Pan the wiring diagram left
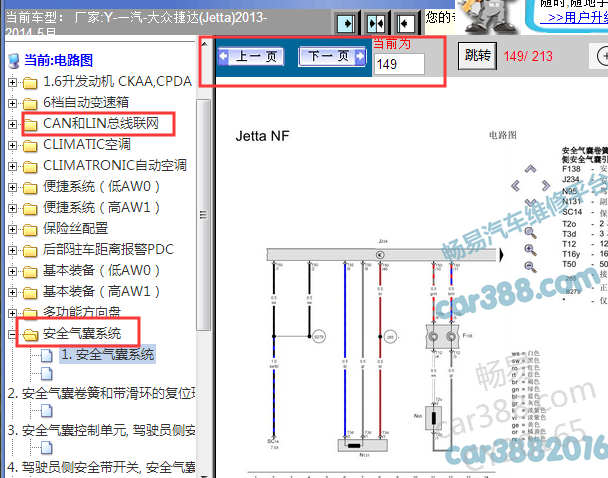Image resolution: width=608 pixels, height=478 pixels. coord(515,186)
